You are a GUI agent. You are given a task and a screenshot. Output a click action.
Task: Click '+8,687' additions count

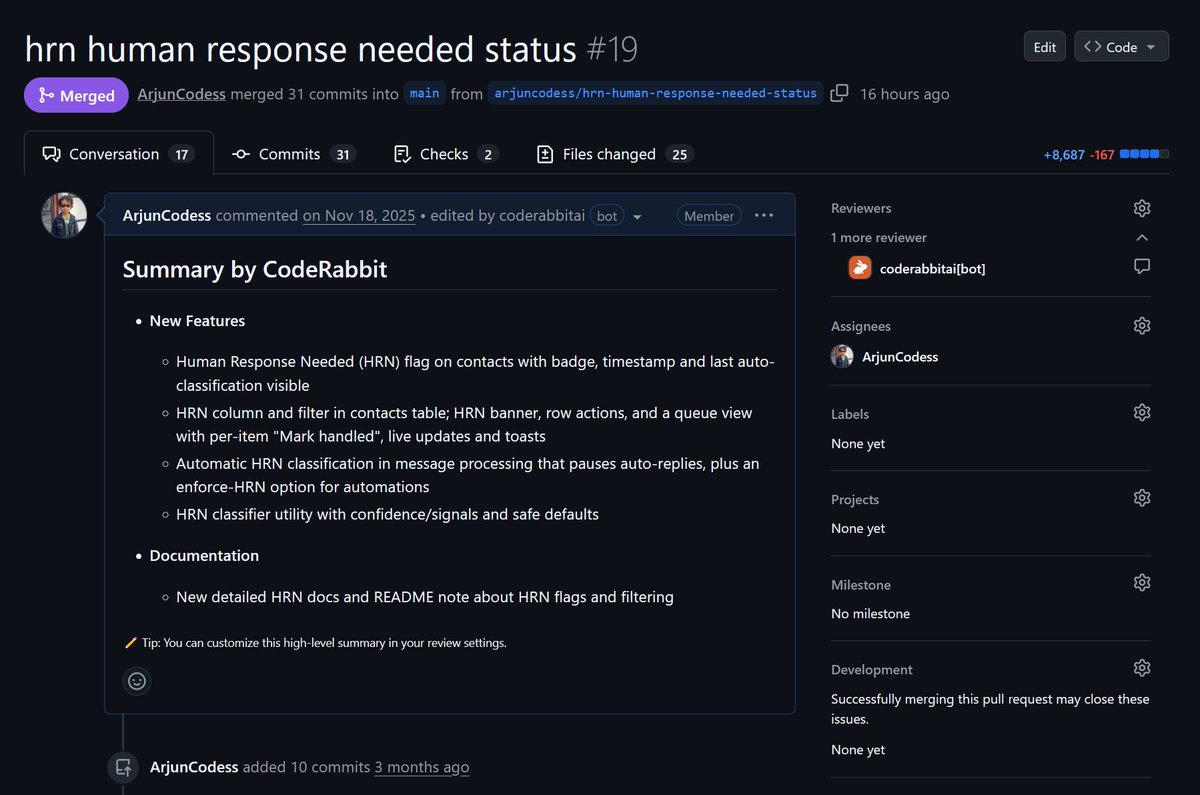pos(1064,155)
